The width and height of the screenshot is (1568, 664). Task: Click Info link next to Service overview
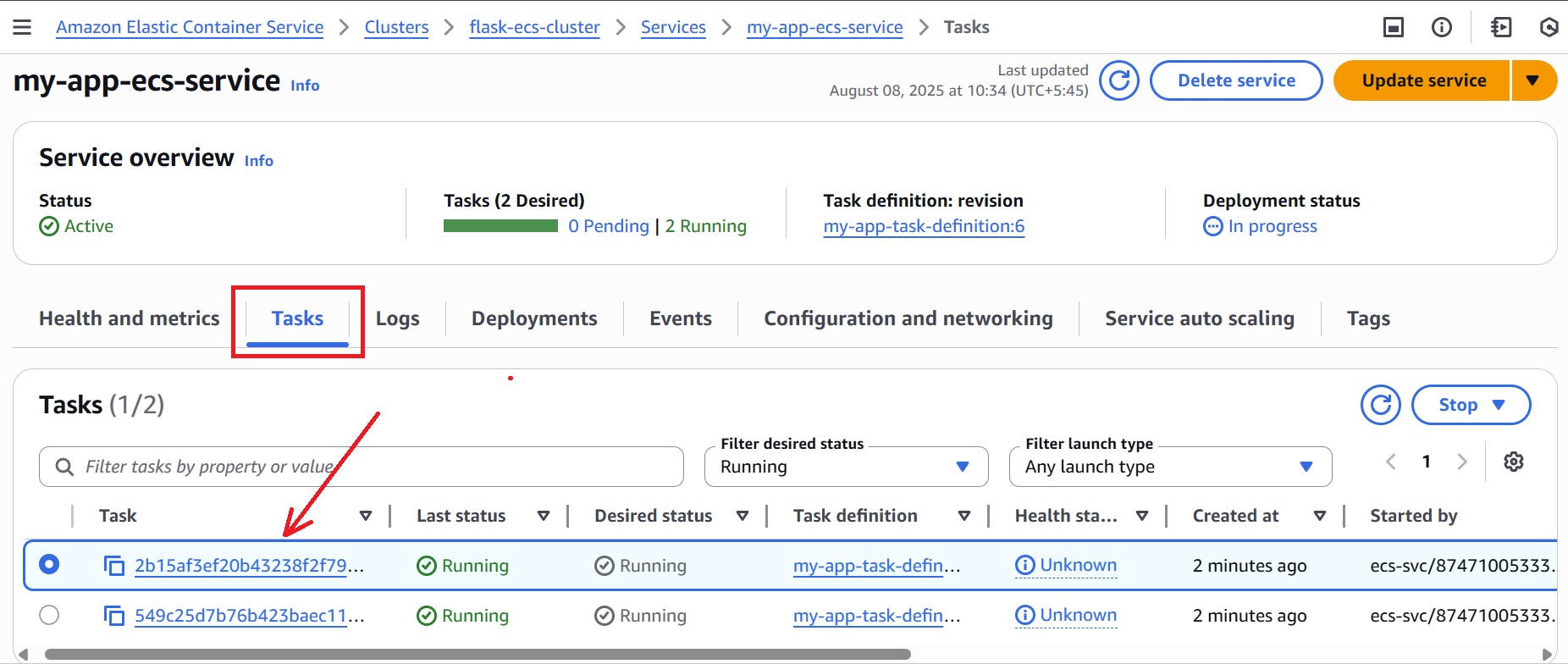pyautogui.click(x=259, y=161)
